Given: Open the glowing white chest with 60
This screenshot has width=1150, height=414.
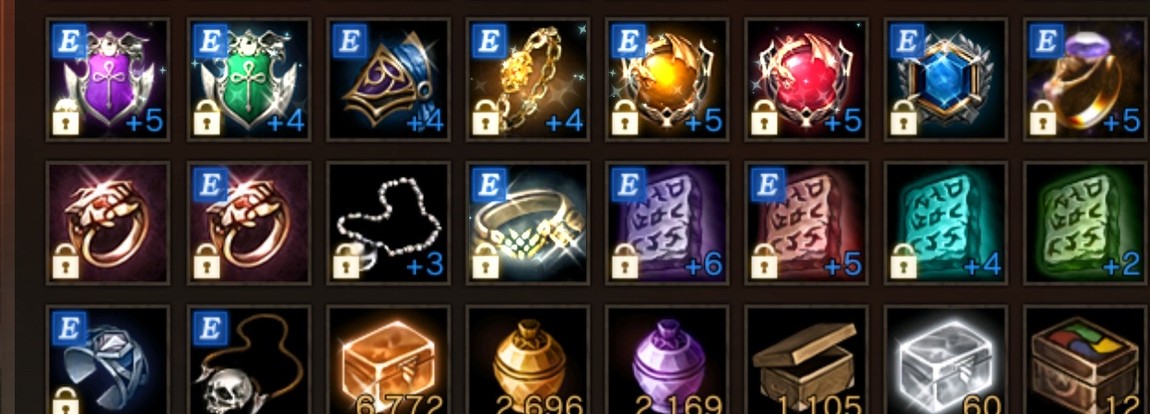Looking at the screenshot, I should point(946,360).
